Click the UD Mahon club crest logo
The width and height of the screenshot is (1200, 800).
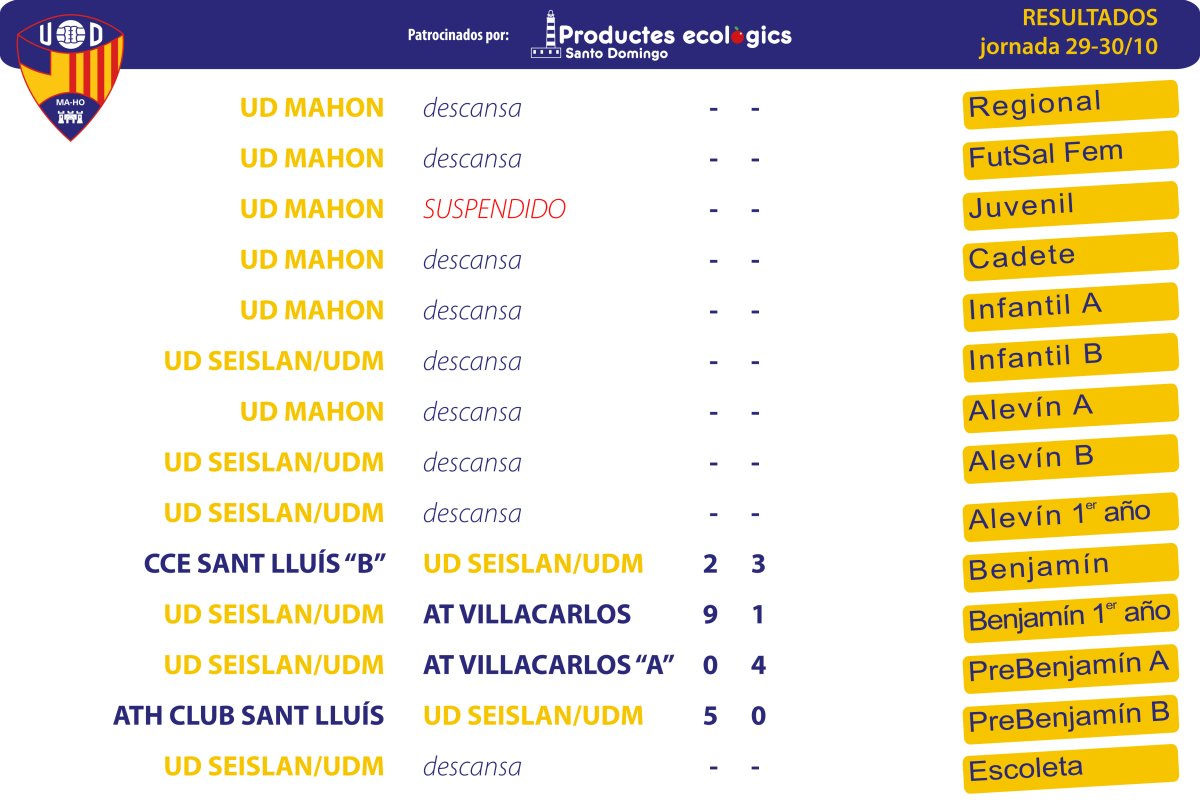(69, 78)
